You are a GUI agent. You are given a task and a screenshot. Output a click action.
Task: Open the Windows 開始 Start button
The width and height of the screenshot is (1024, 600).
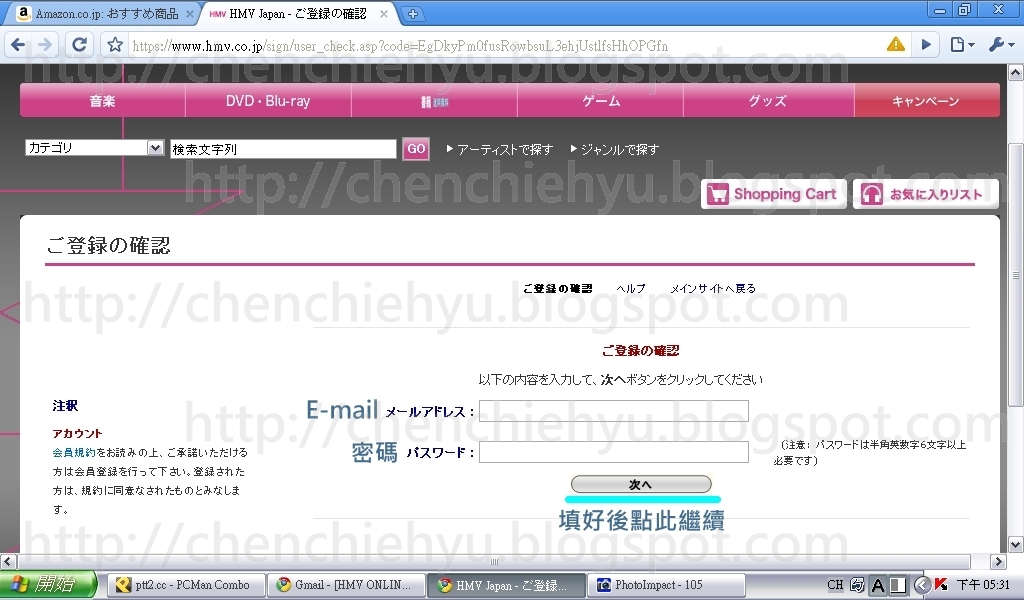[48, 584]
